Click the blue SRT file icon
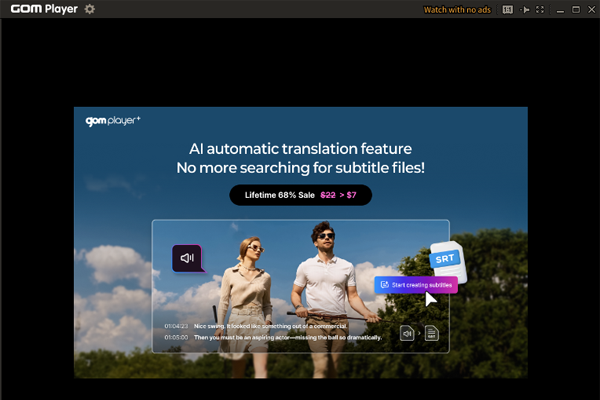600x400 pixels. 444,259
